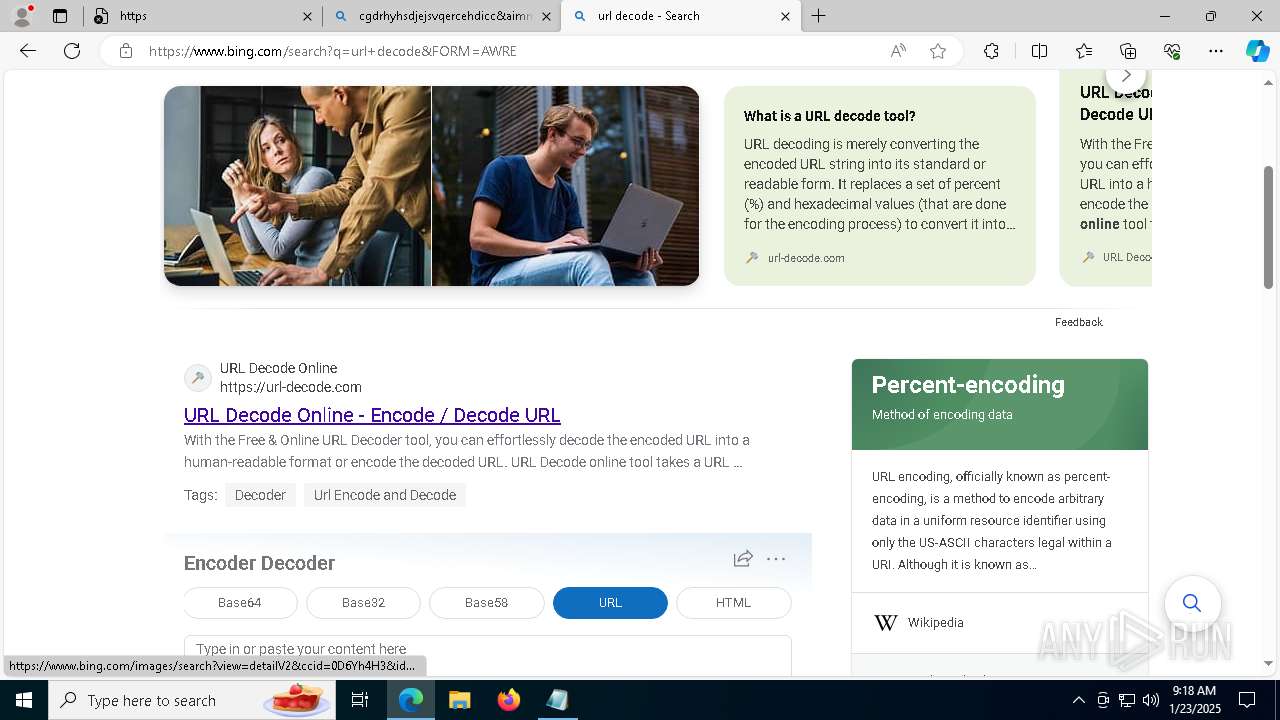Open Favorites list icon
The height and width of the screenshot is (720, 1280).
coord(1084,51)
